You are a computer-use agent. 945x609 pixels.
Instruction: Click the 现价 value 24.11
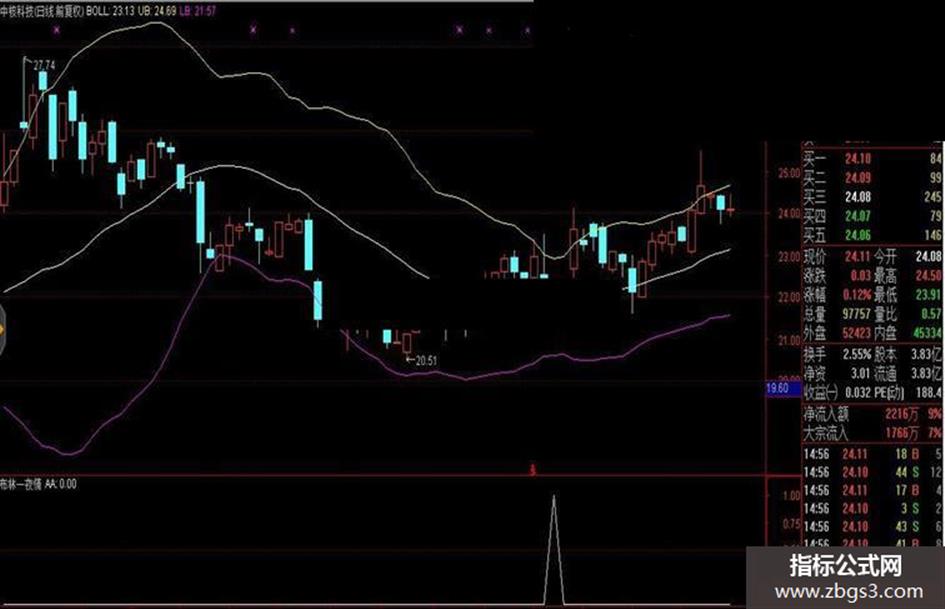click(x=858, y=256)
